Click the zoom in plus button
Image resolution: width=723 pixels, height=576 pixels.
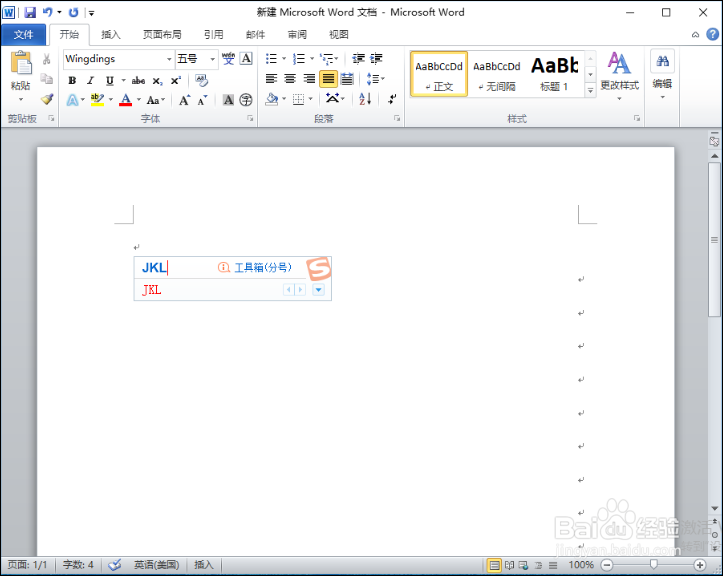pos(699,564)
